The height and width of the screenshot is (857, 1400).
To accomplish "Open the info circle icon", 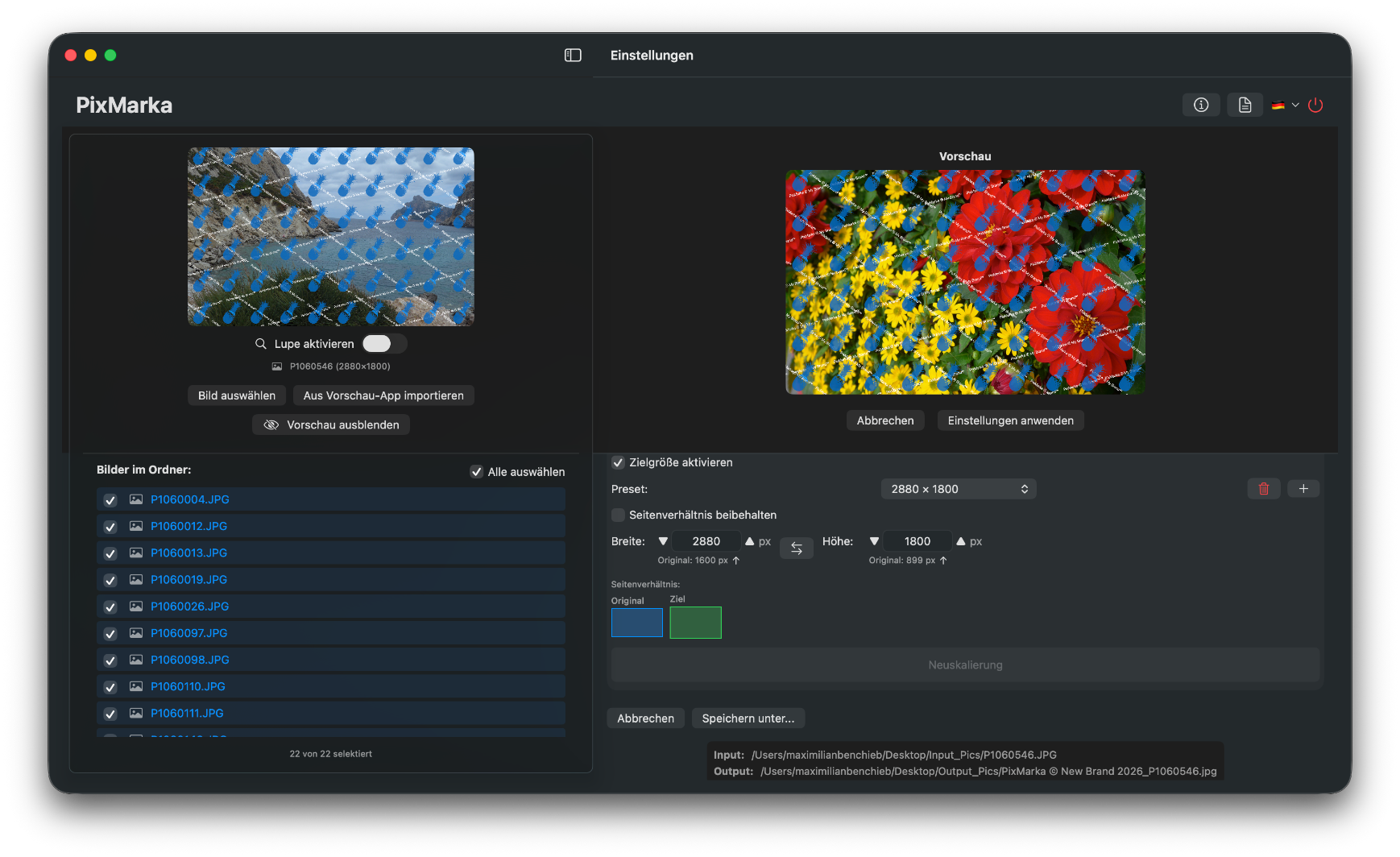I will 1201,105.
